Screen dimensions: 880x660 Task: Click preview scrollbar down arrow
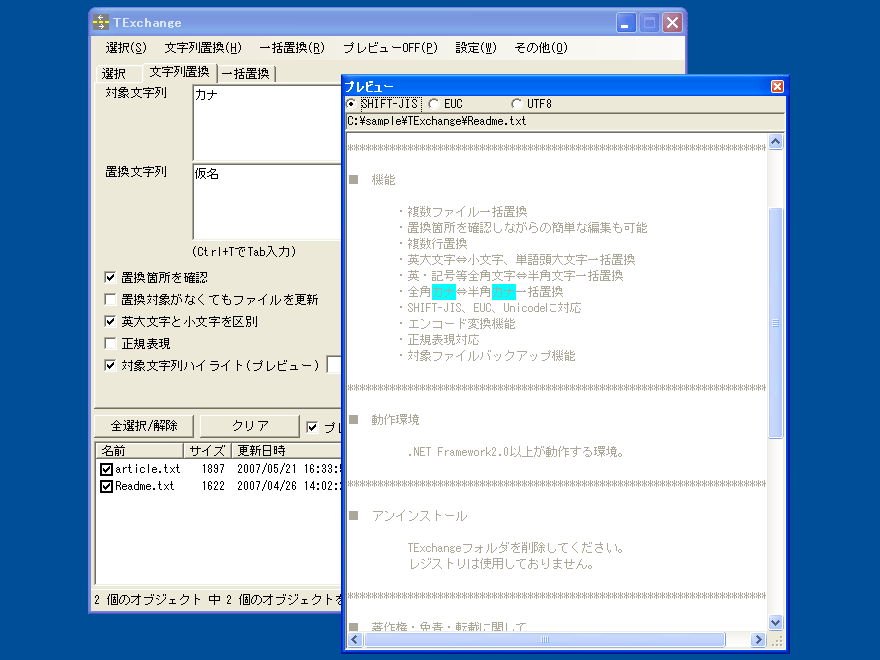(776, 622)
